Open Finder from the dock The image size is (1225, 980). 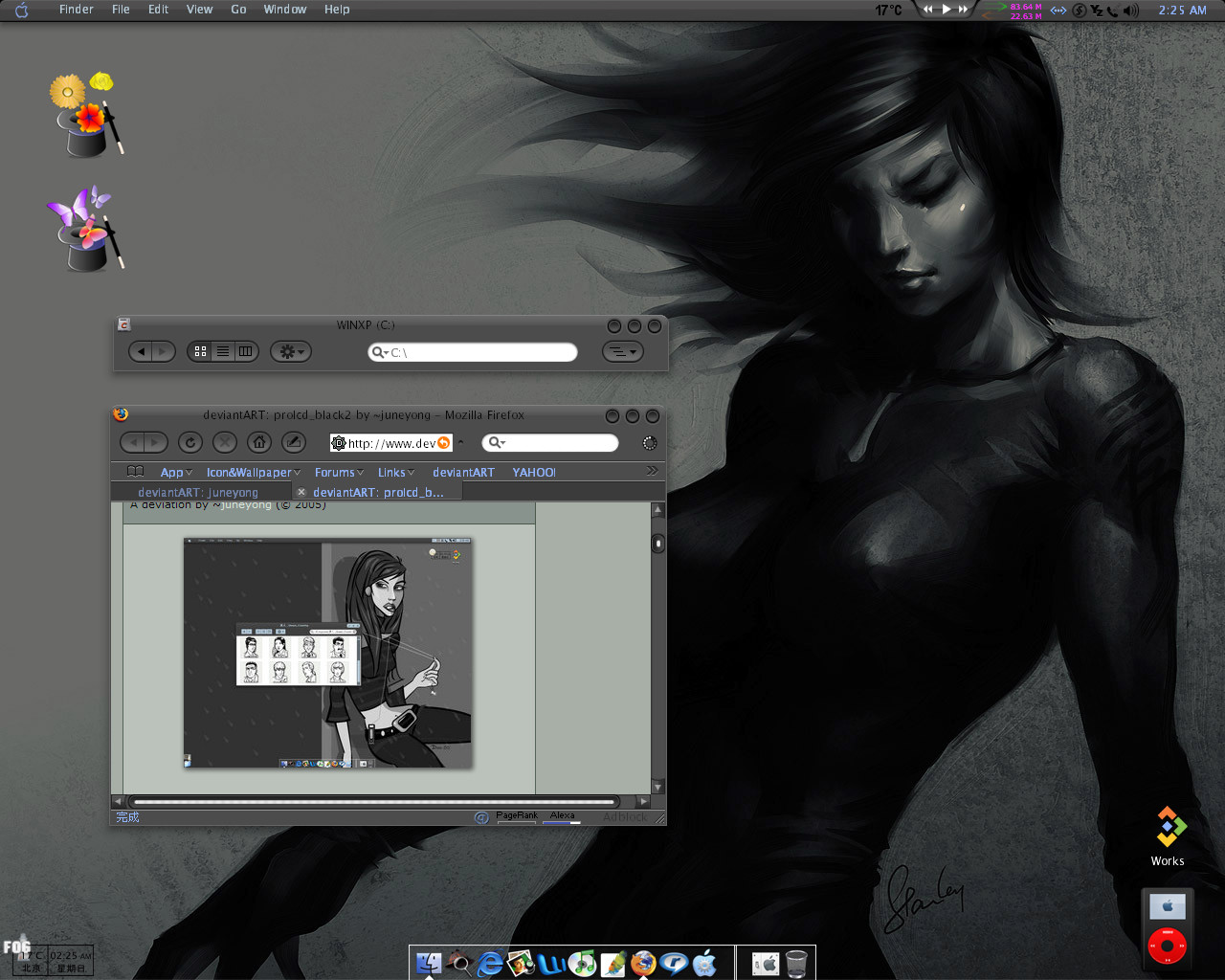(x=429, y=963)
